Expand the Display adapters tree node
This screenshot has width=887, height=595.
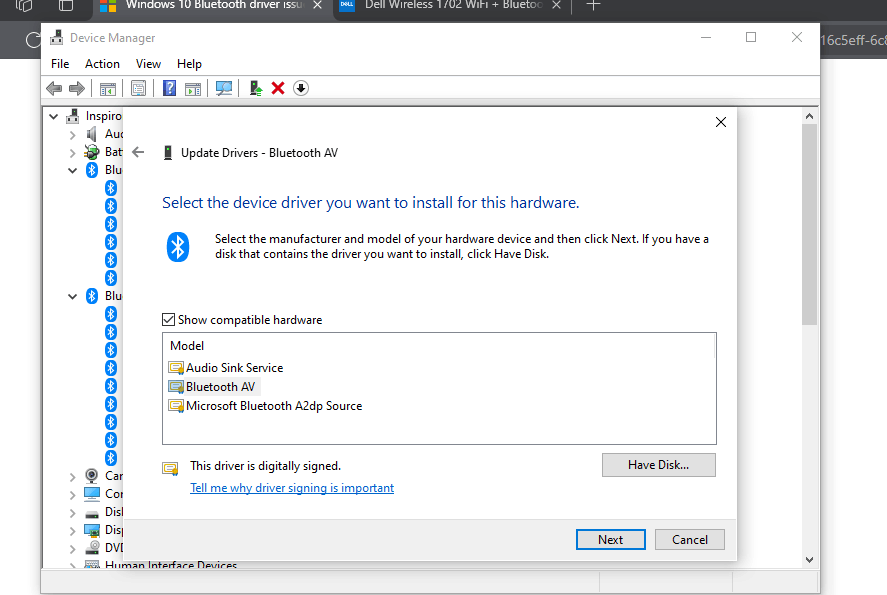click(72, 531)
